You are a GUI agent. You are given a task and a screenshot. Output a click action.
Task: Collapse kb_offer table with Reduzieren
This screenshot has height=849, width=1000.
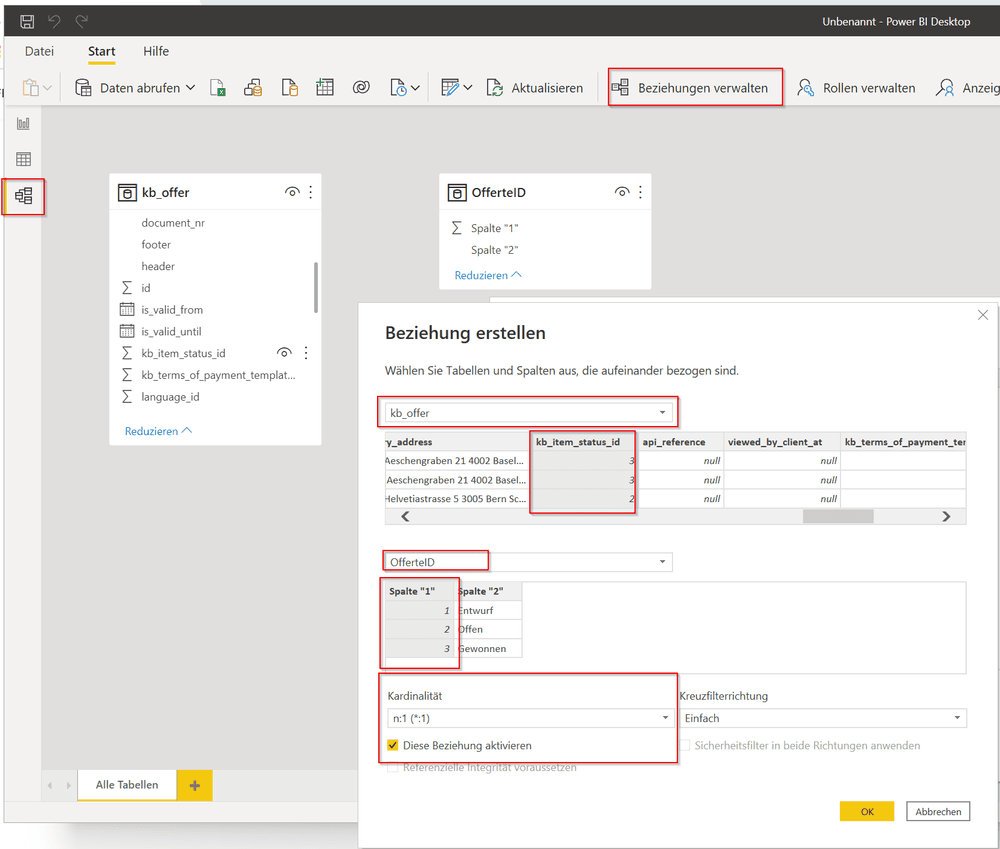click(158, 431)
